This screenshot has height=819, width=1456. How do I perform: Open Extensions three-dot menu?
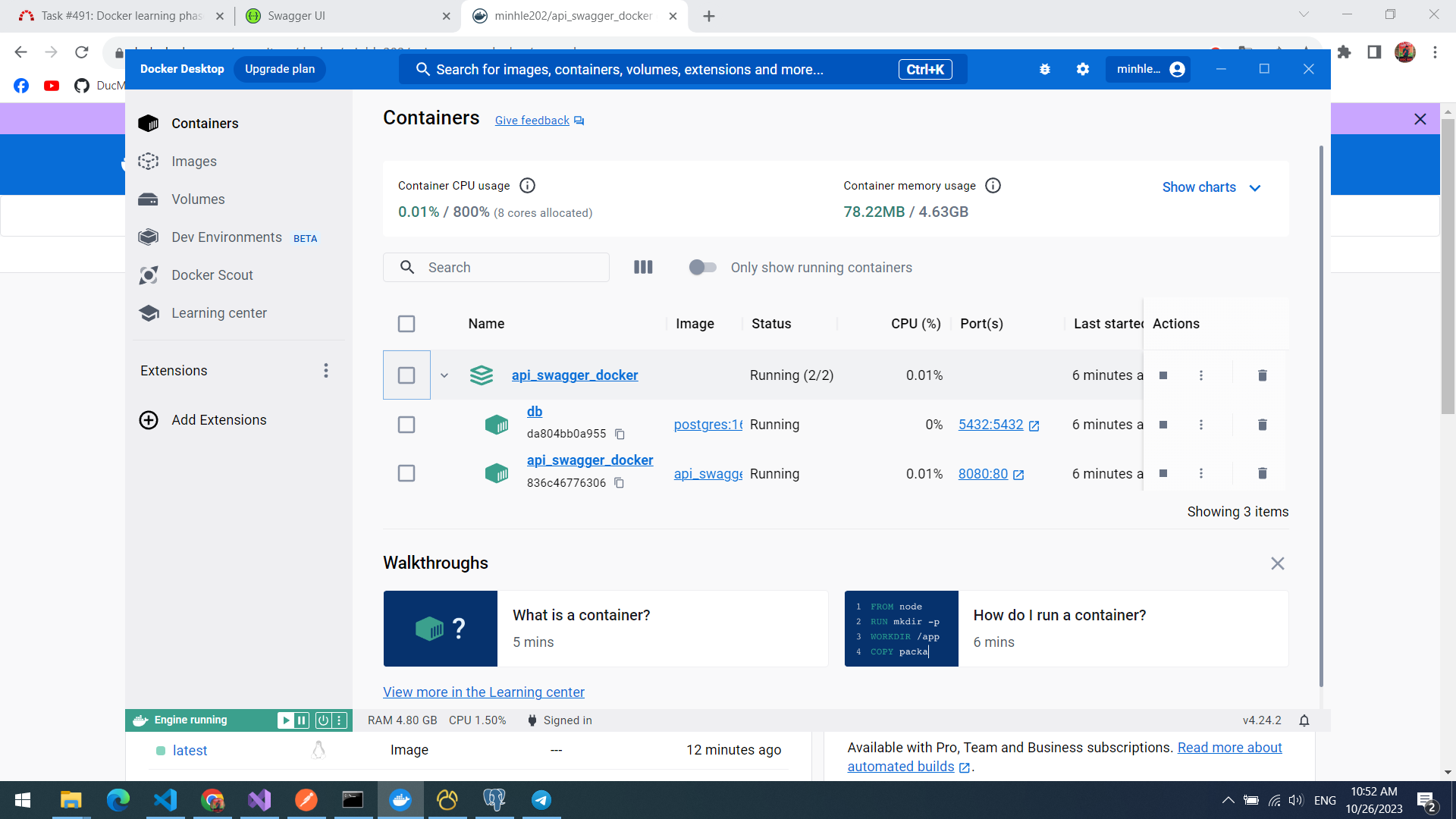326,371
